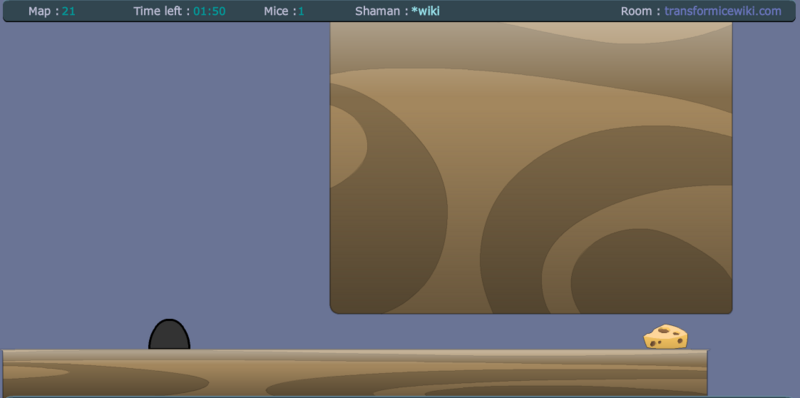The height and width of the screenshot is (398, 800).
Task: Click the Map number 21
Action: [x=68, y=11]
